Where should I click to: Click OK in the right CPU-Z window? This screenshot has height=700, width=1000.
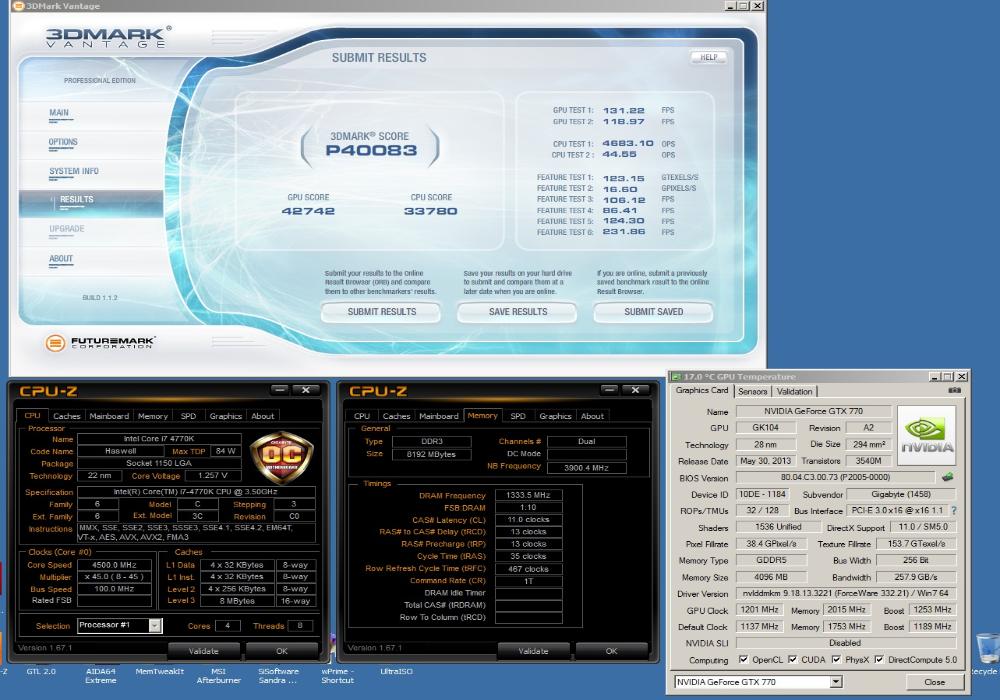(x=612, y=651)
